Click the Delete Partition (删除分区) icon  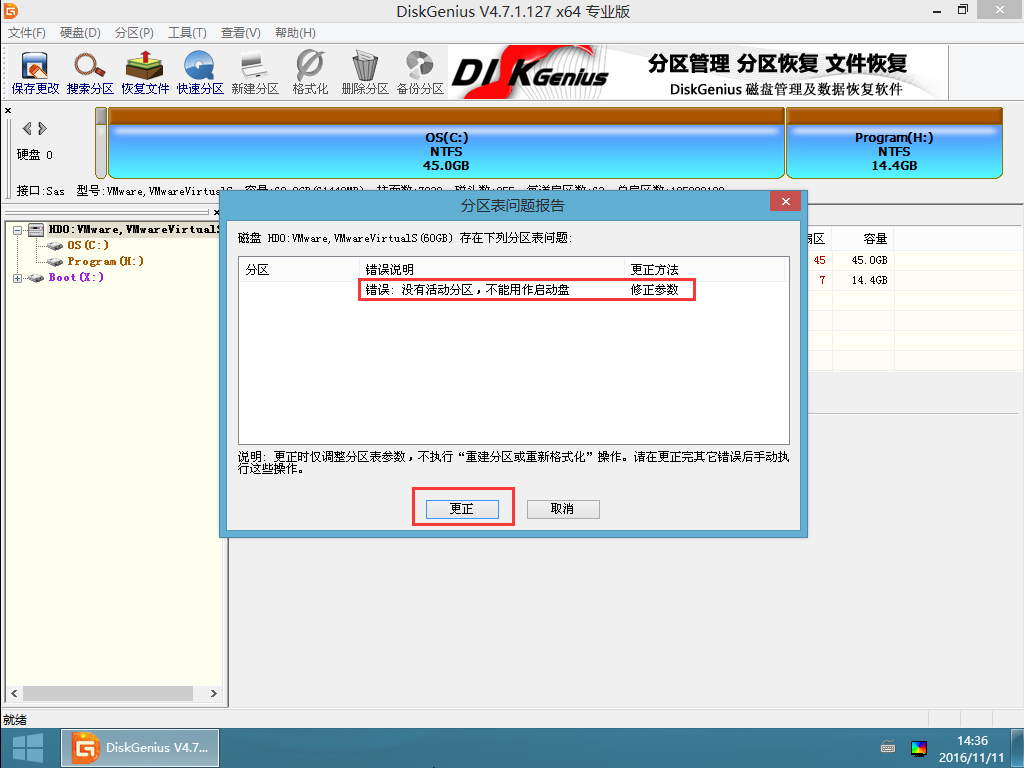click(364, 73)
